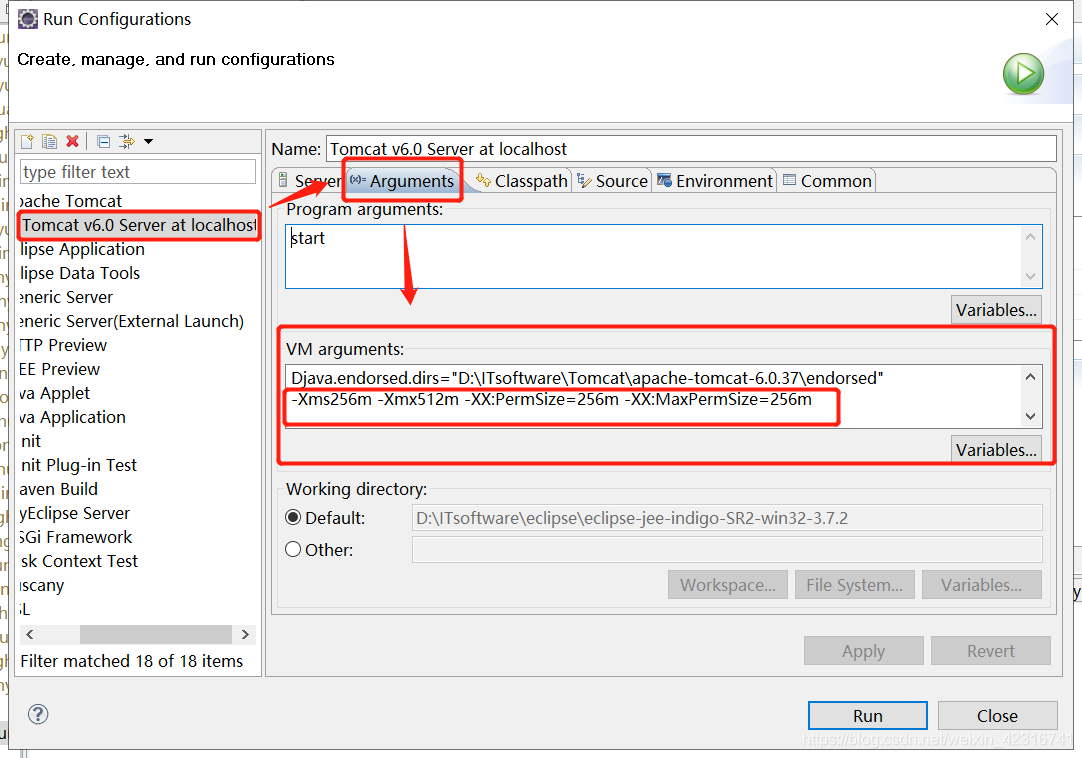Viewport: 1082px width, 758px height.
Task: Open the toolbar view menu arrow
Action: (147, 140)
